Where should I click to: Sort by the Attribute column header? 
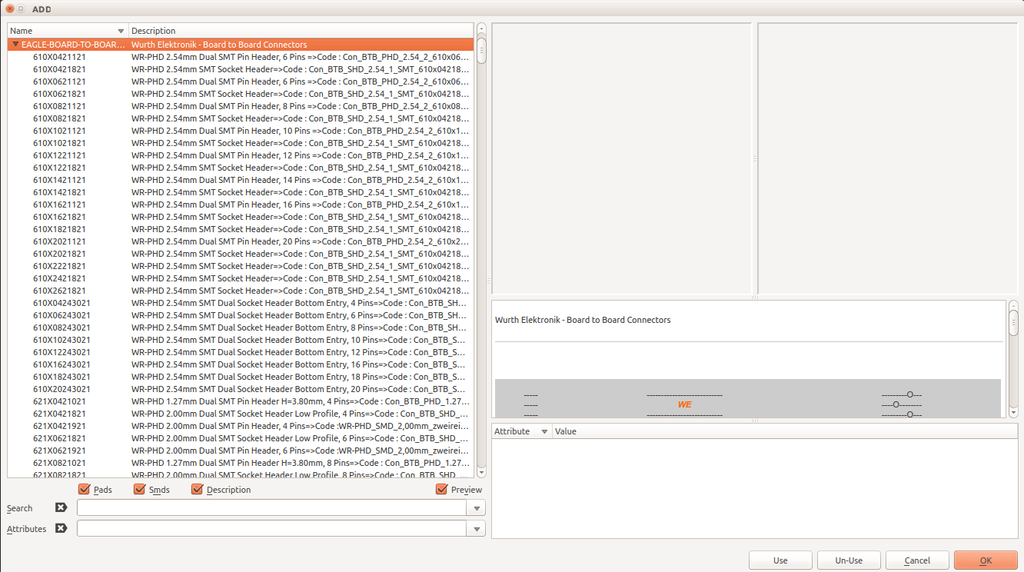coord(521,432)
